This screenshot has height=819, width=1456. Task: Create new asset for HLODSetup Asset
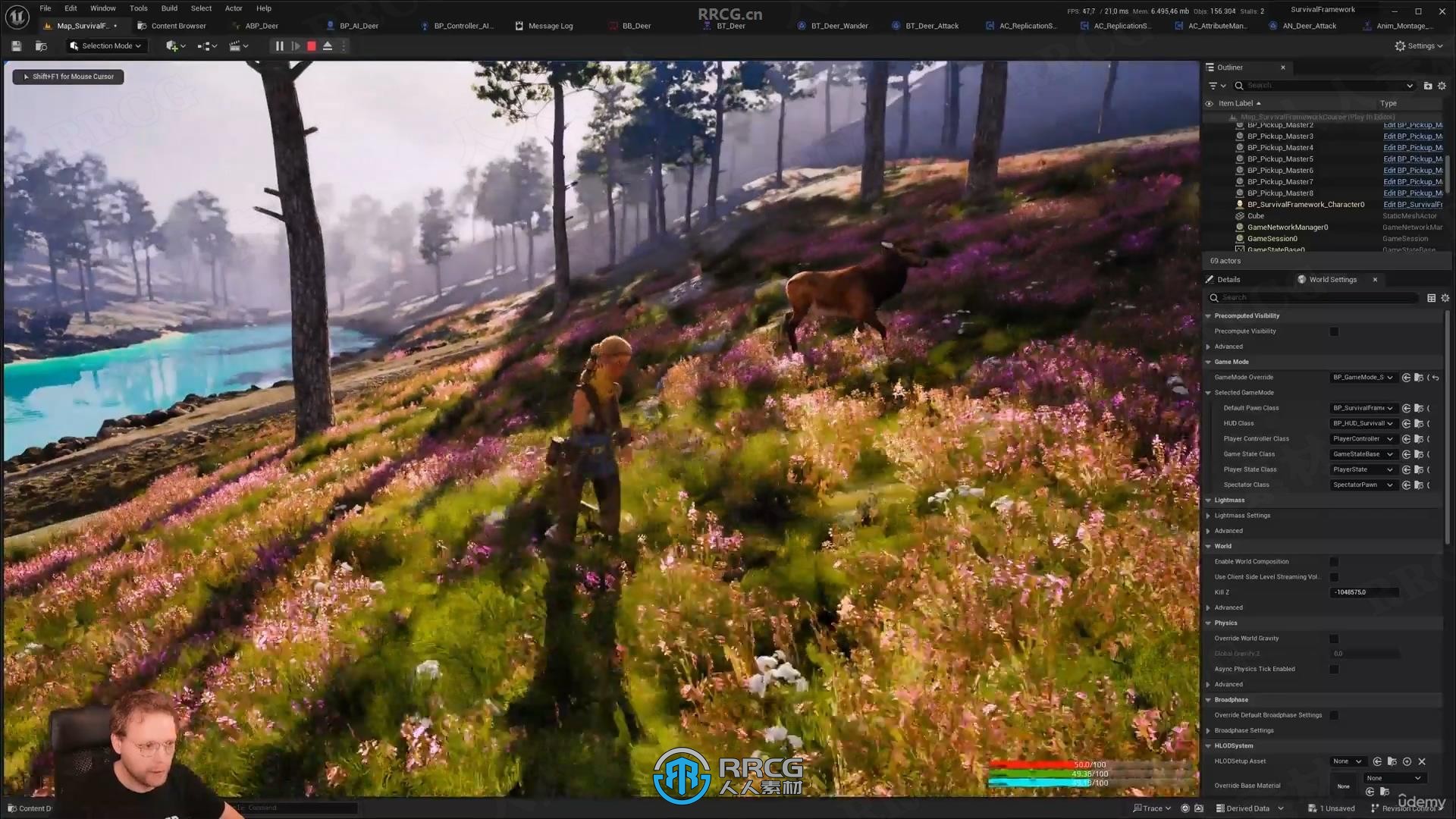click(1407, 761)
